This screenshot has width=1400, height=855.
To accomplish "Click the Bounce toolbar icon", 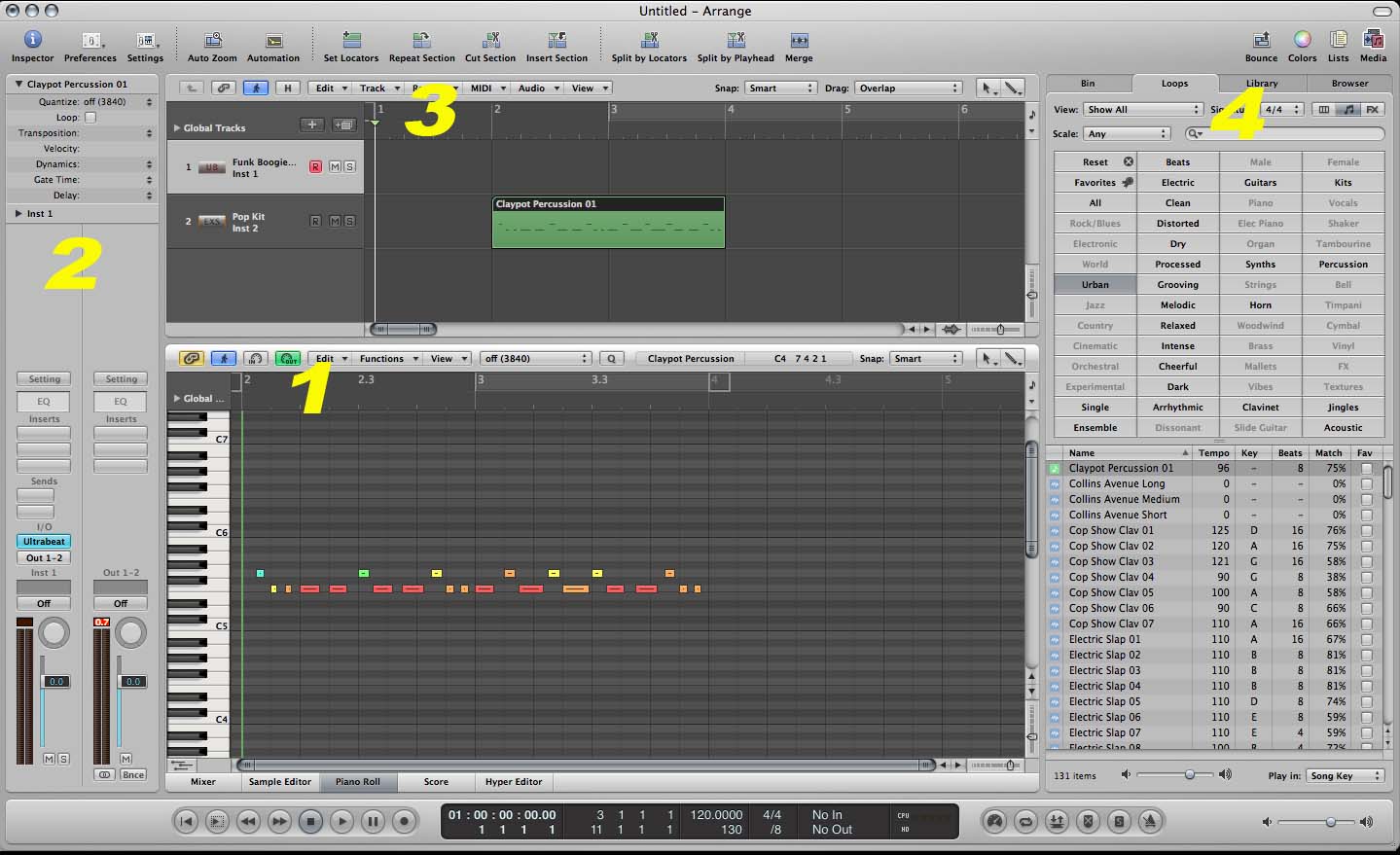I will pyautogui.click(x=1261, y=40).
